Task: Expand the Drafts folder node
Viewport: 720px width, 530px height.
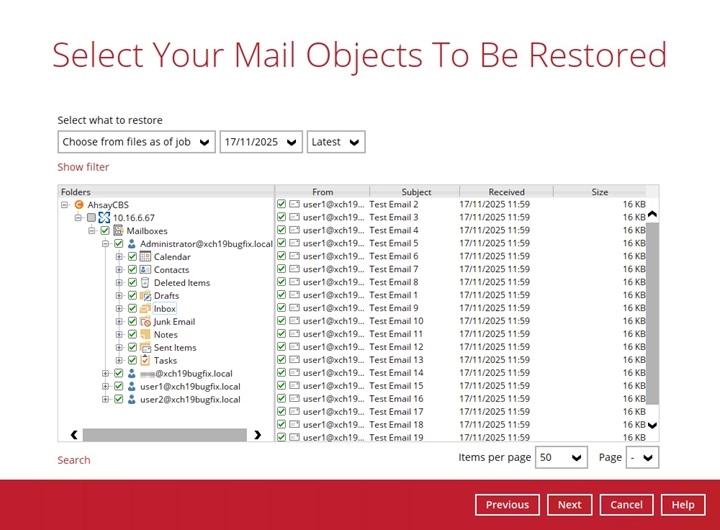Action: point(119,295)
